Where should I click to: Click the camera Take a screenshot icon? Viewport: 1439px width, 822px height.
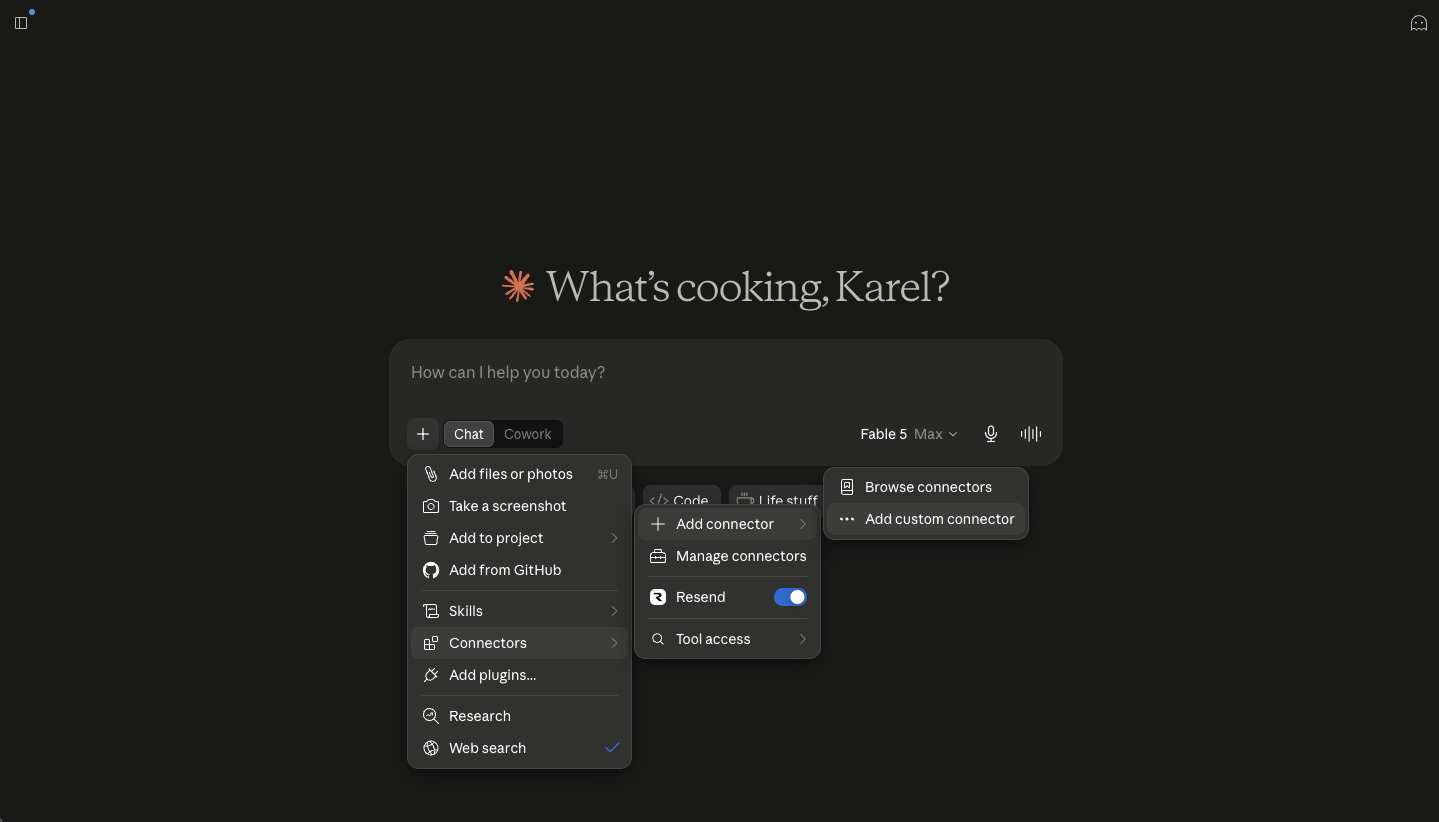(x=431, y=506)
